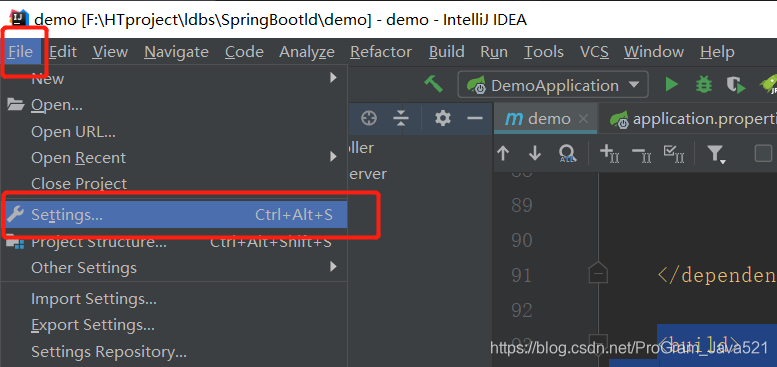Open the Navigate menu
Image resolution: width=777 pixels, height=367 pixels.
(x=176, y=52)
